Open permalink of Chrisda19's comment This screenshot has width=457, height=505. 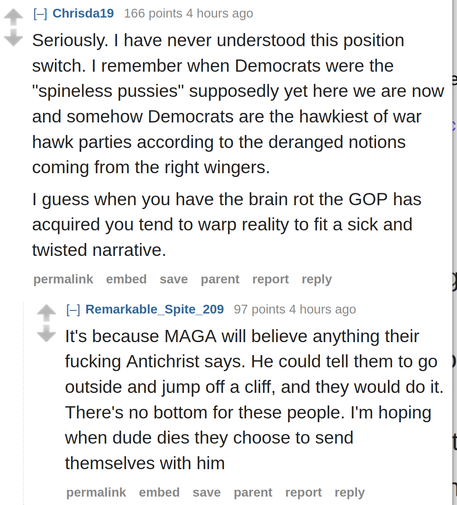pyautogui.click(x=63, y=279)
